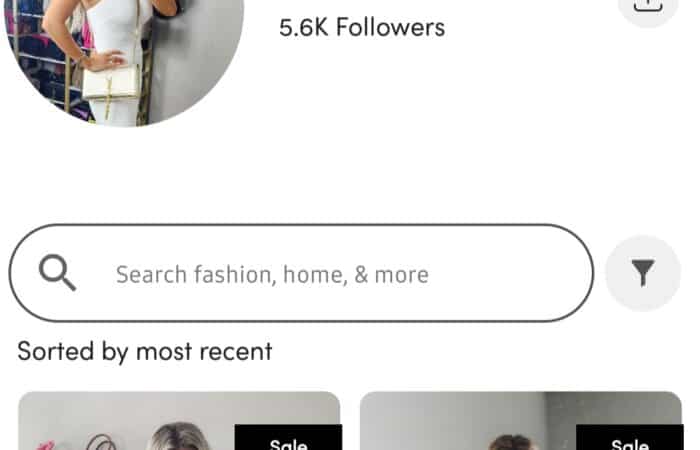700x450 pixels.
Task: Click the Sale badge on second listing
Action: pyautogui.click(x=630, y=438)
